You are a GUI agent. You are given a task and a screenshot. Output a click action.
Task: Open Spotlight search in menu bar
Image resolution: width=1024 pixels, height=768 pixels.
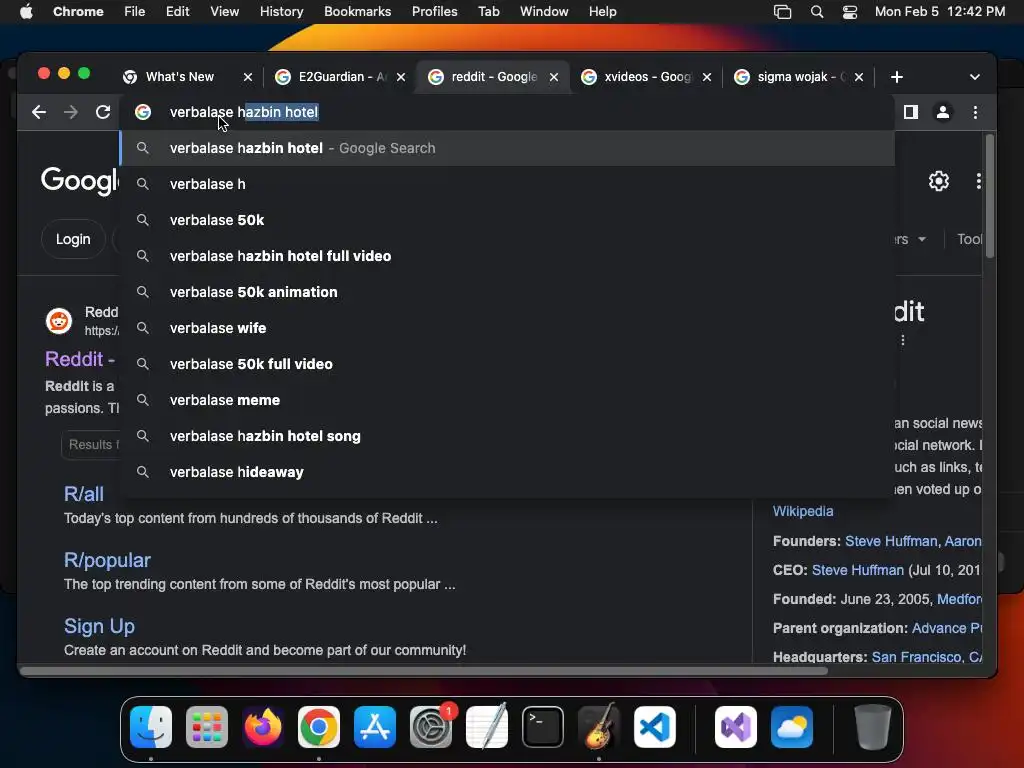pos(816,12)
